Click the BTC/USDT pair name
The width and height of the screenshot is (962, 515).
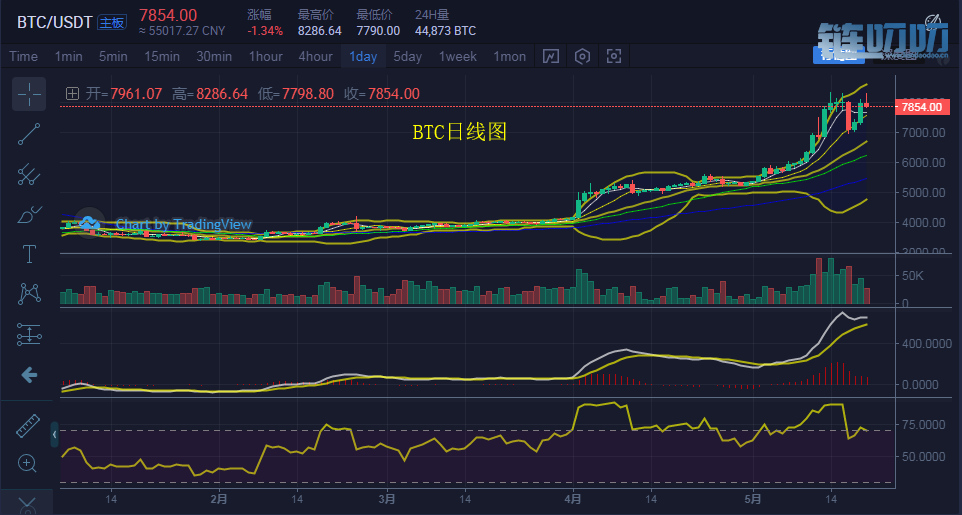point(55,23)
